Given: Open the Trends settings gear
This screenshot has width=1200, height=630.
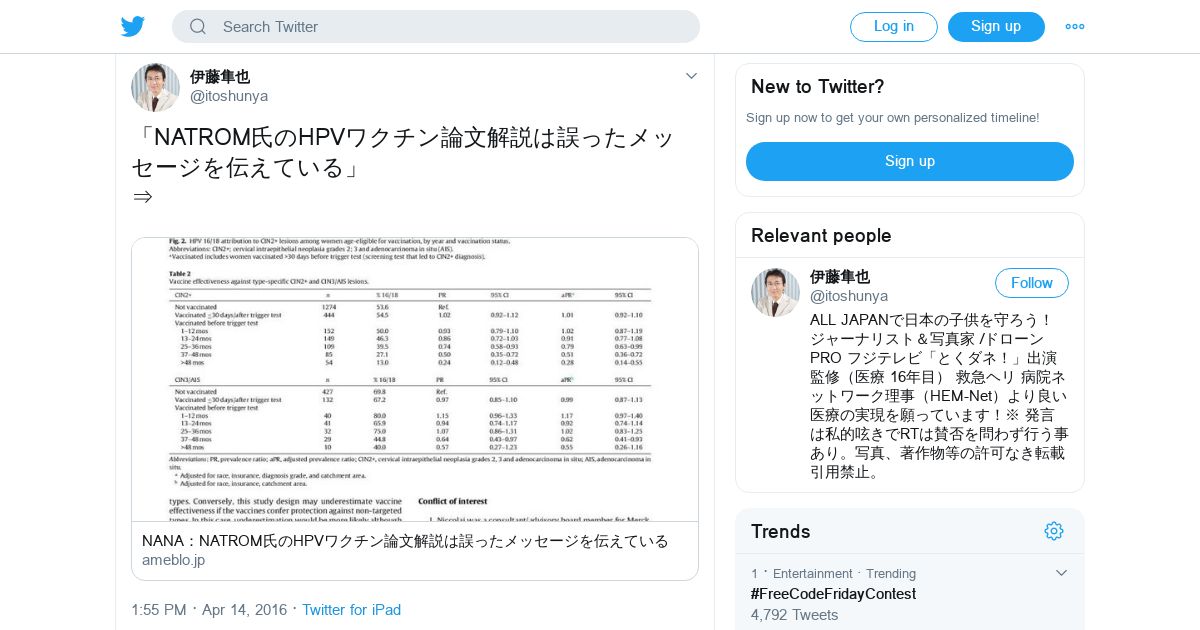Looking at the screenshot, I should point(1054,531).
